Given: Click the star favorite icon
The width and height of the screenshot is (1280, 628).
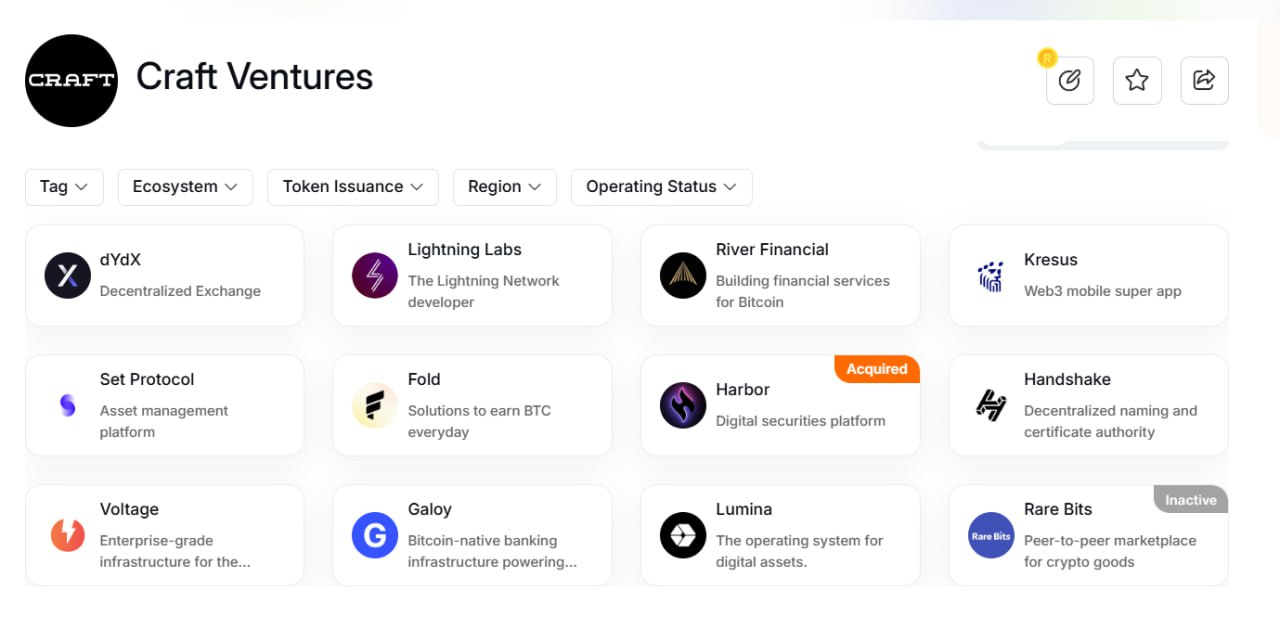Looking at the screenshot, I should pyautogui.click(x=1137, y=81).
